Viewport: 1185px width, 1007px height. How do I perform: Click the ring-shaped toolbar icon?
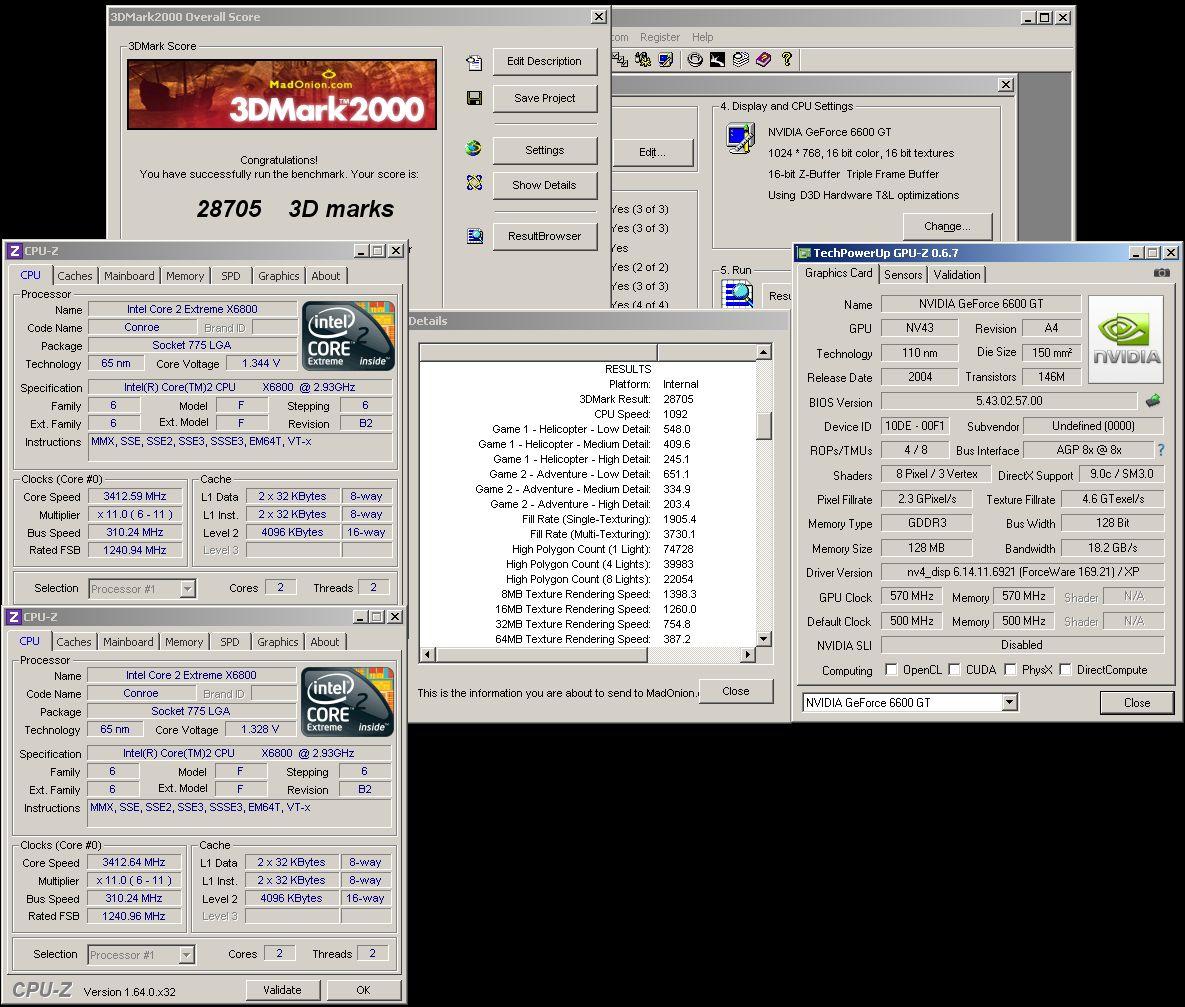(x=695, y=59)
